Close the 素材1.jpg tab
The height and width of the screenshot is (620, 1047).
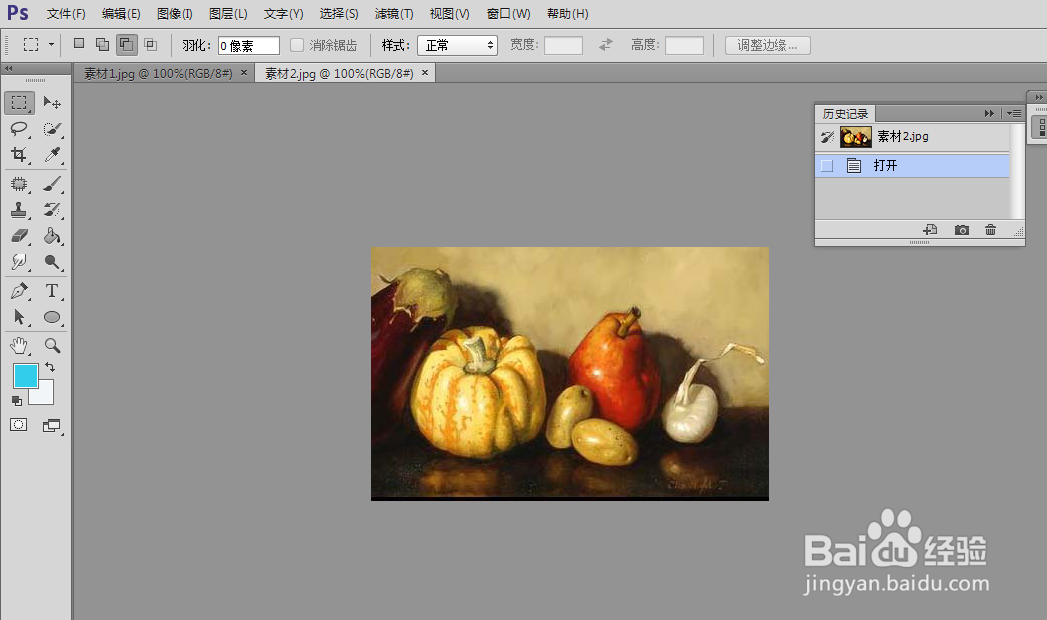[244, 73]
